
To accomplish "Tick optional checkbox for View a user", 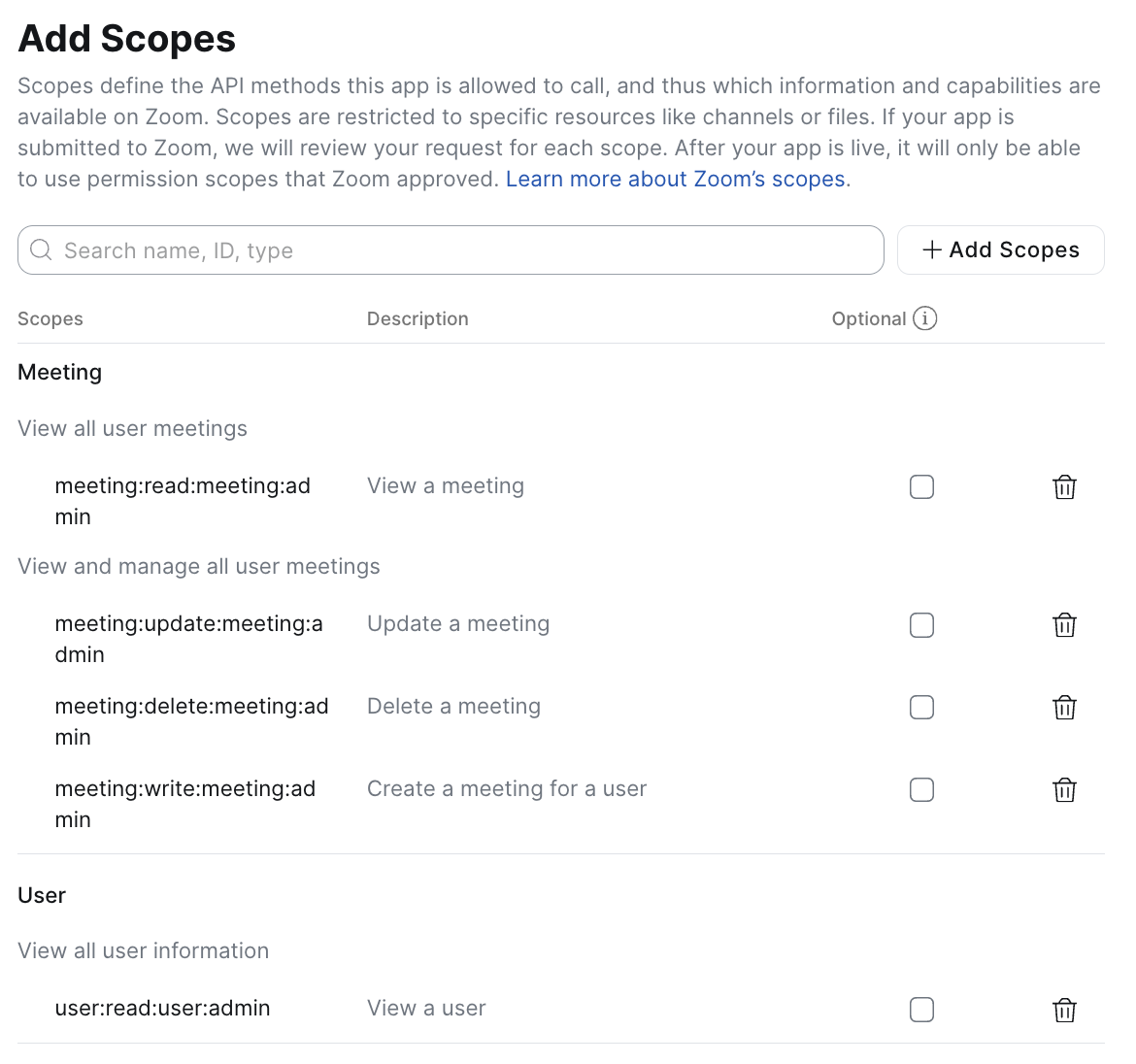I will tap(921, 1010).
